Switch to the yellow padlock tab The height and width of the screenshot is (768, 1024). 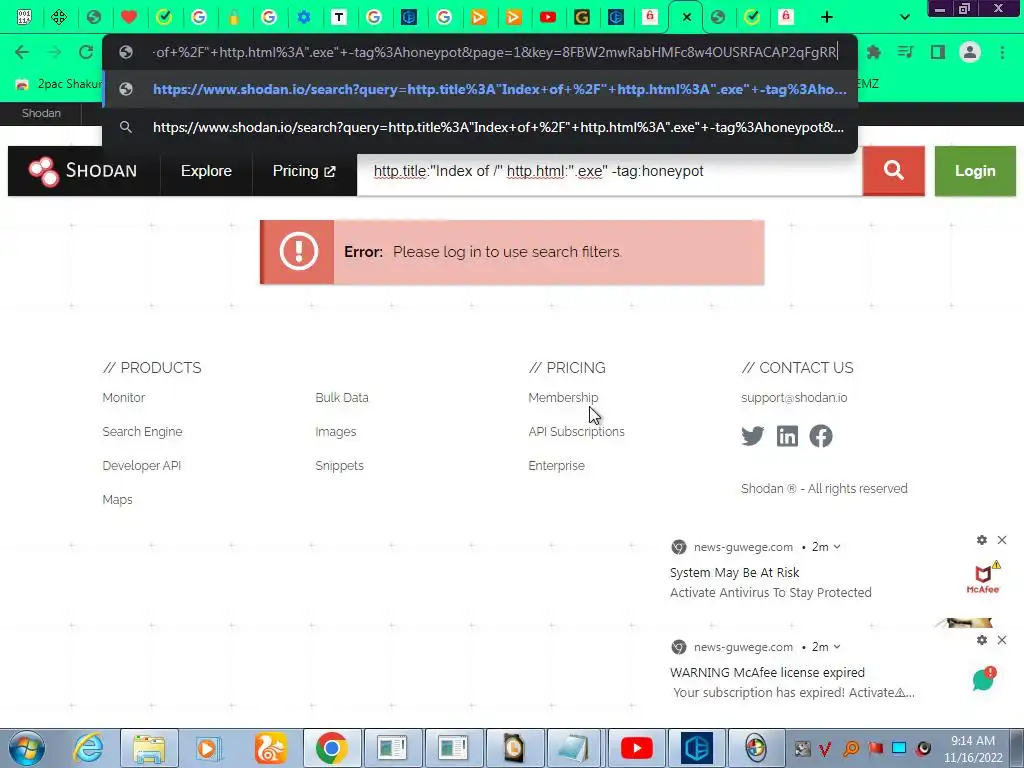point(234,18)
